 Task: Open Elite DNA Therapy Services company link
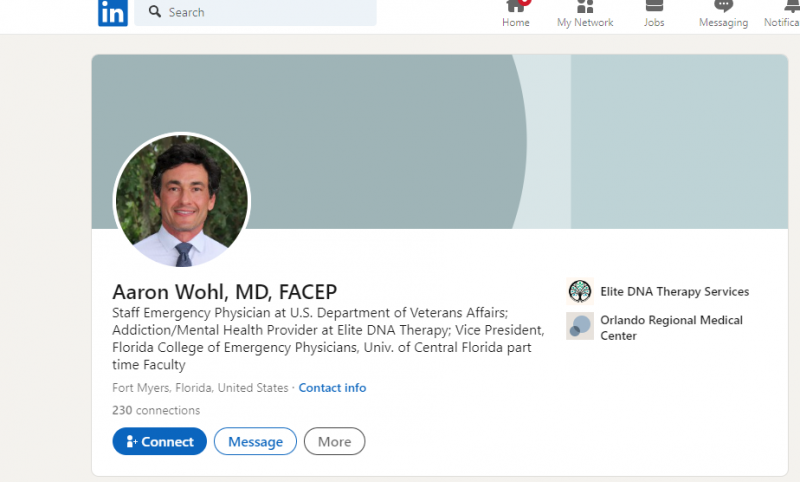click(x=674, y=292)
